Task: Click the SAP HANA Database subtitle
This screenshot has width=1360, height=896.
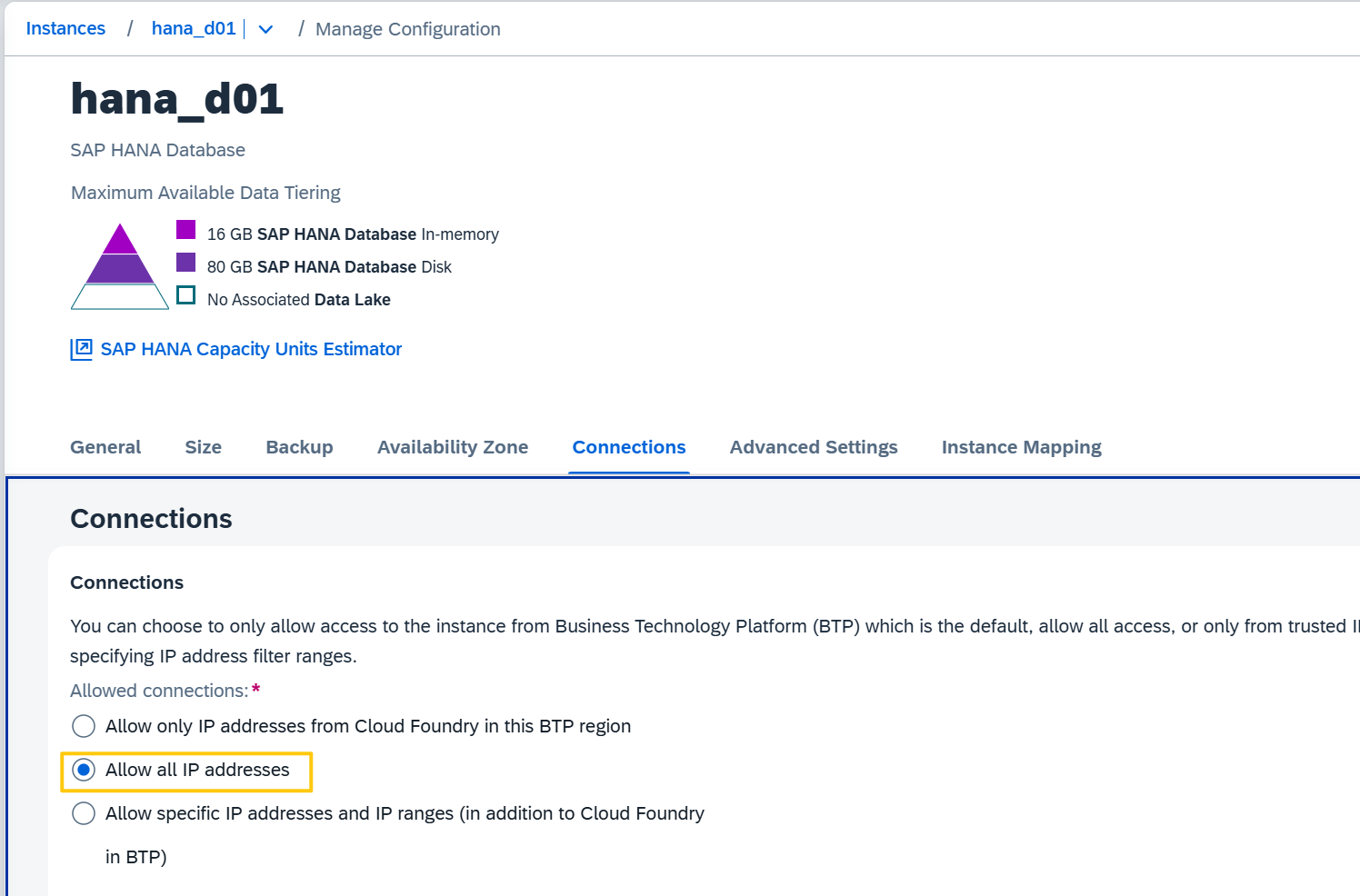Action: pos(157,150)
